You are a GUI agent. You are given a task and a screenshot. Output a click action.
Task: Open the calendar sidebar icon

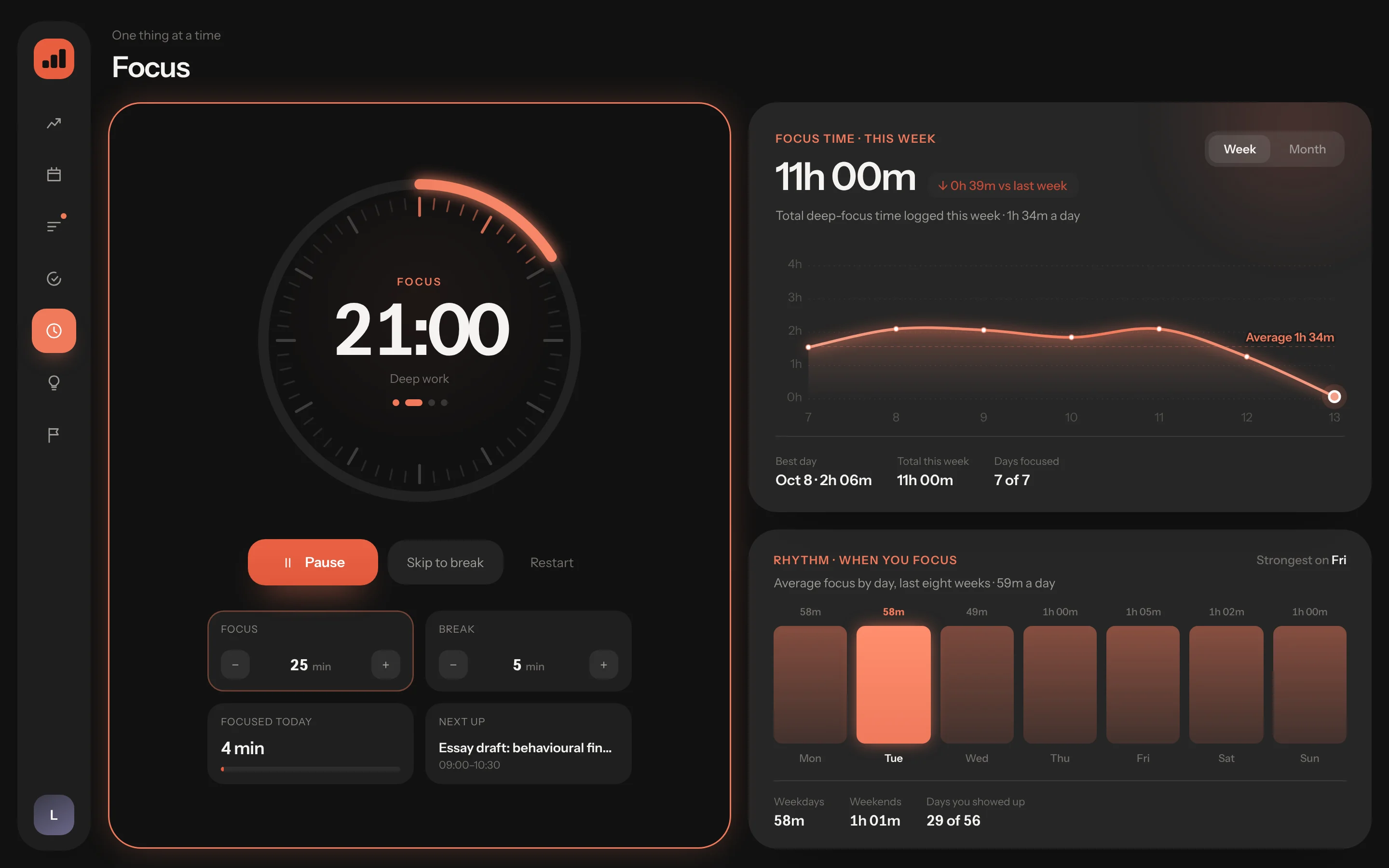(x=54, y=175)
